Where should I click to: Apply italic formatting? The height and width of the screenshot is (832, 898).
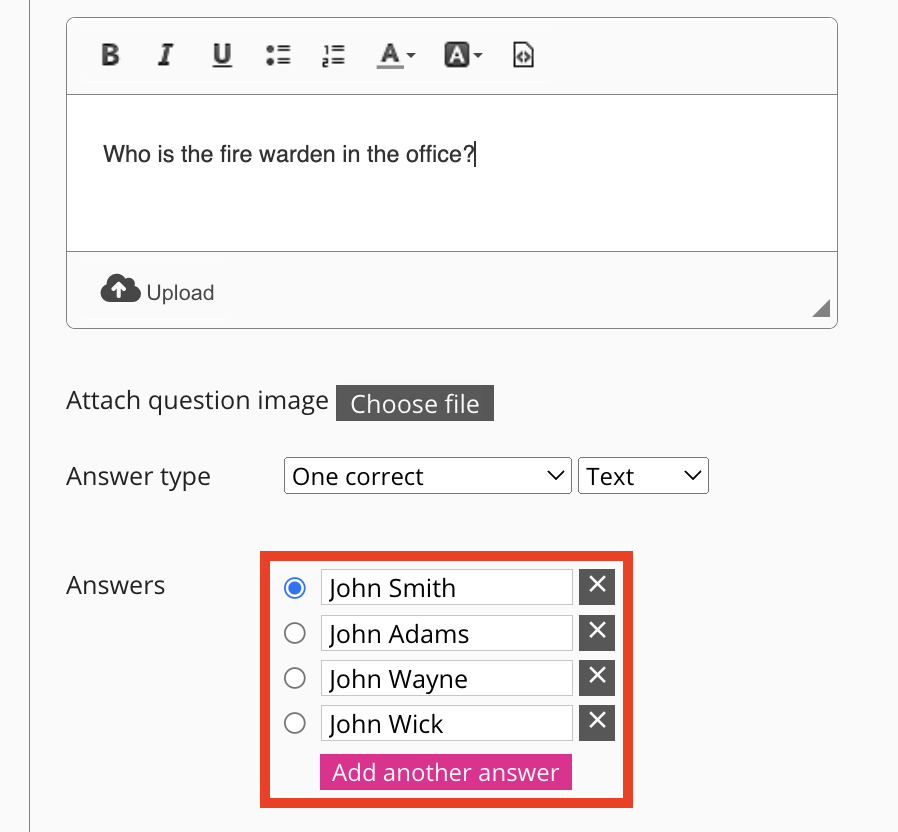(166, 55)
